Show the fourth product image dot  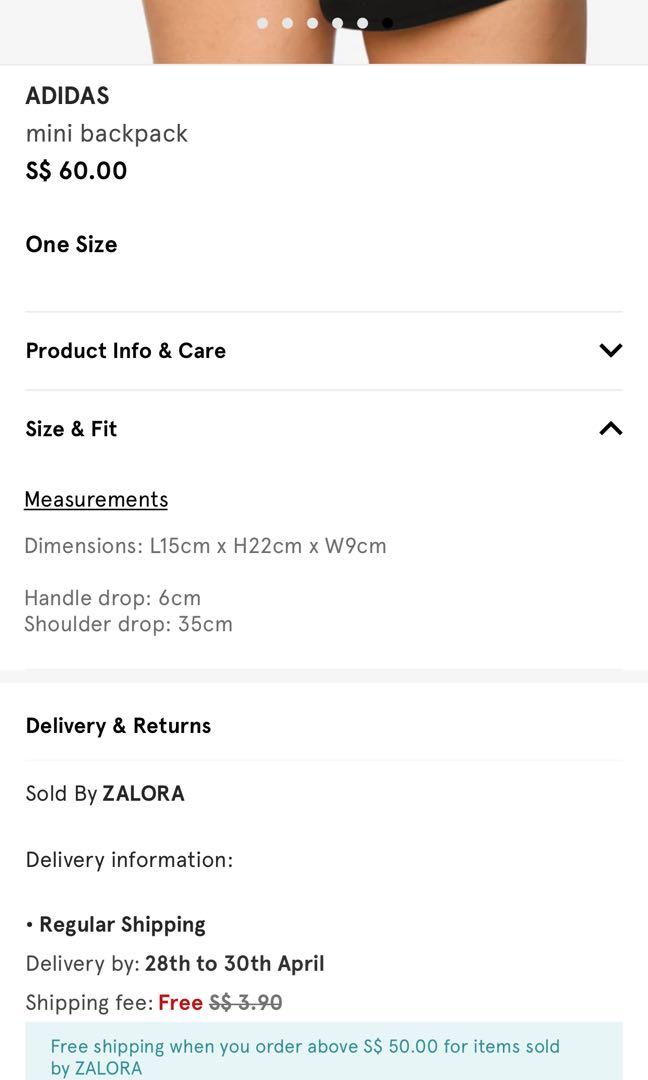point(337,23)
